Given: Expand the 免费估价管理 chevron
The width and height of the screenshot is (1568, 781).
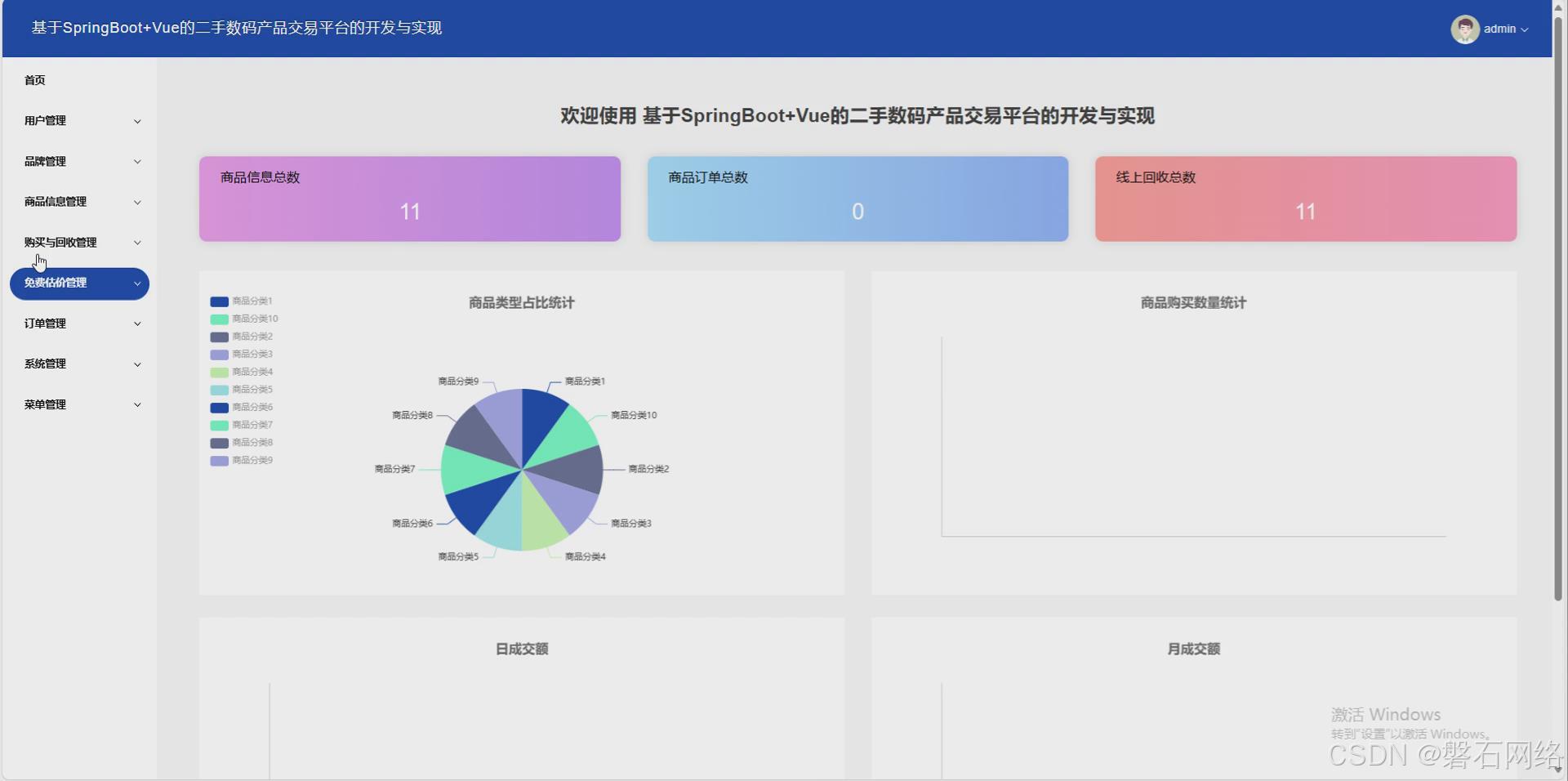Looking at the screenshot, I should pyautogui.click(x=137, y=283).
